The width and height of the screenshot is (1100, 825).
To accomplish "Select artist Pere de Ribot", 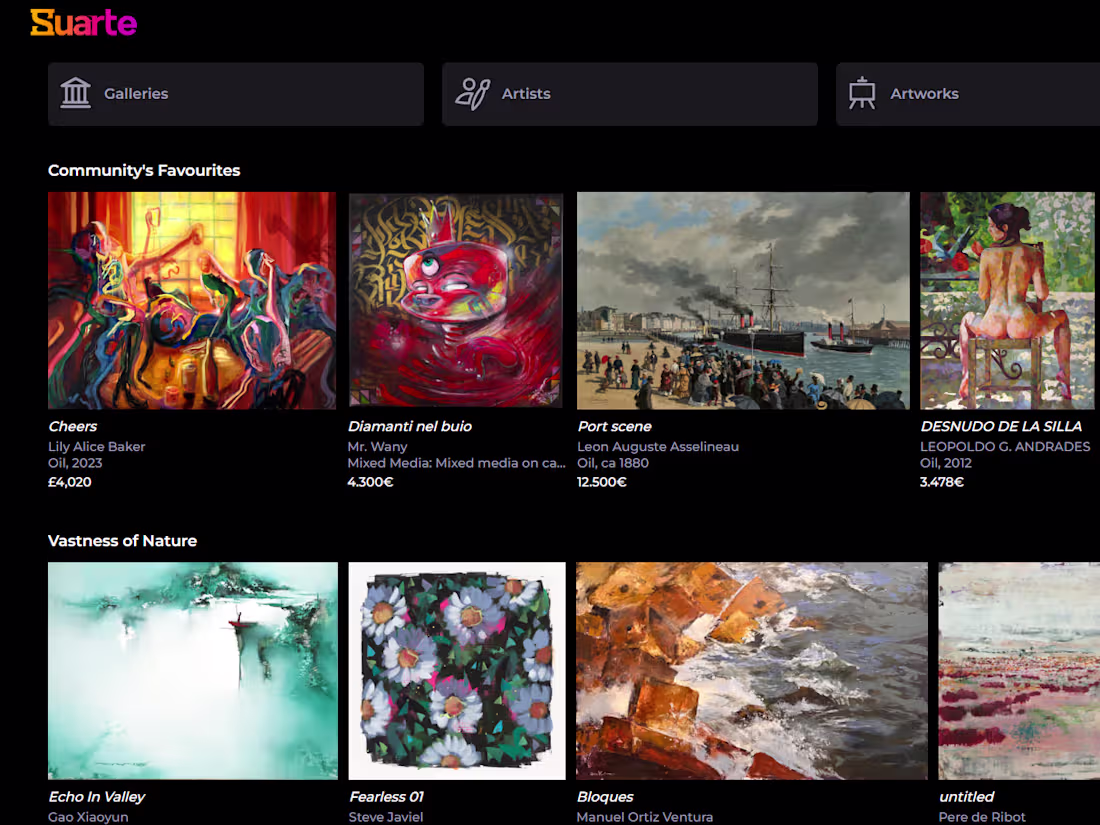I will click(981, 817).
